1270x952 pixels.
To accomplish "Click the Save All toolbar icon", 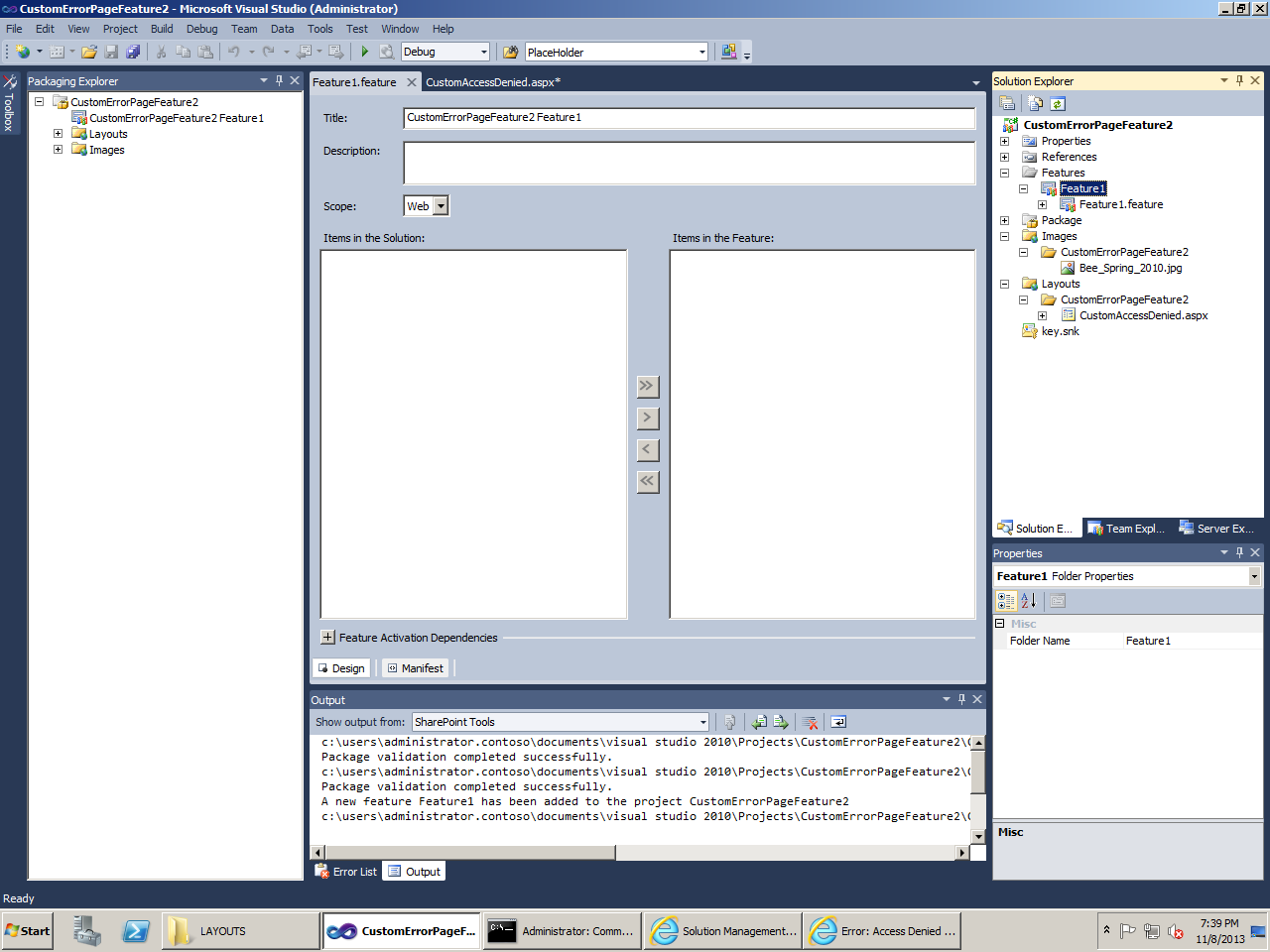I will click(x=133, y=52).
